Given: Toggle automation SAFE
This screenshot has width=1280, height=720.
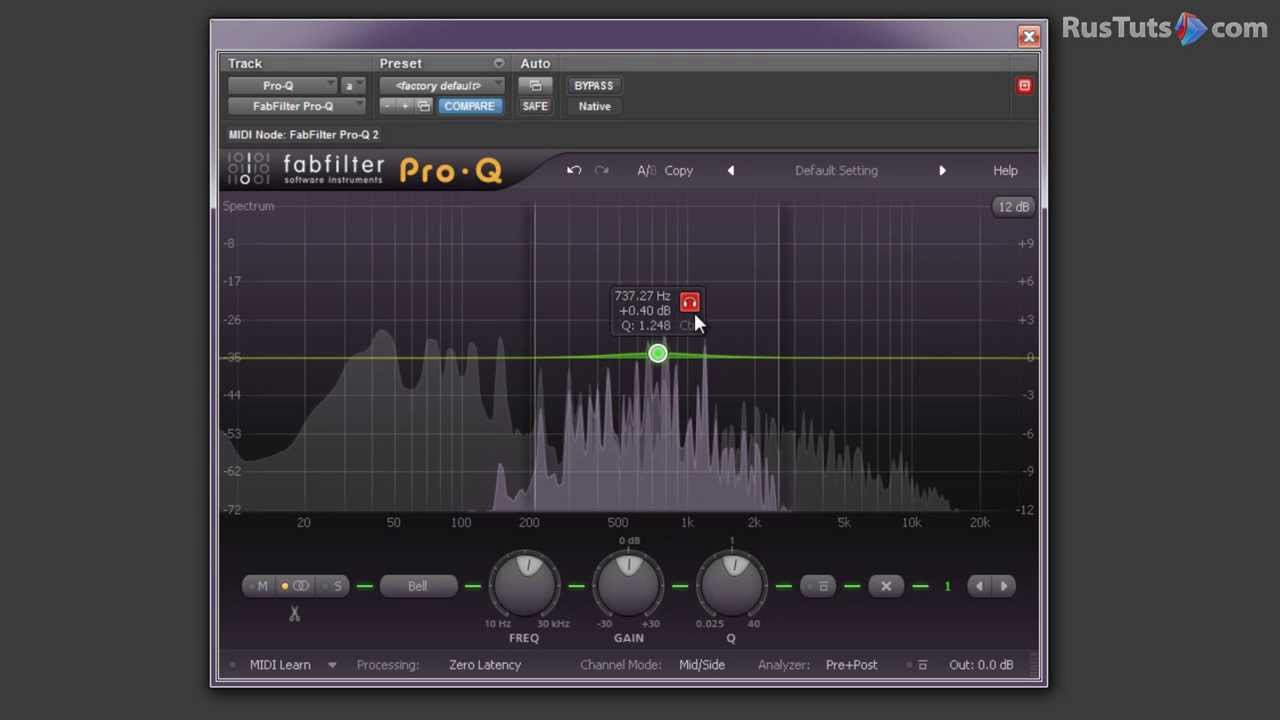Looking at the screenshot, I should pos(535,106).
